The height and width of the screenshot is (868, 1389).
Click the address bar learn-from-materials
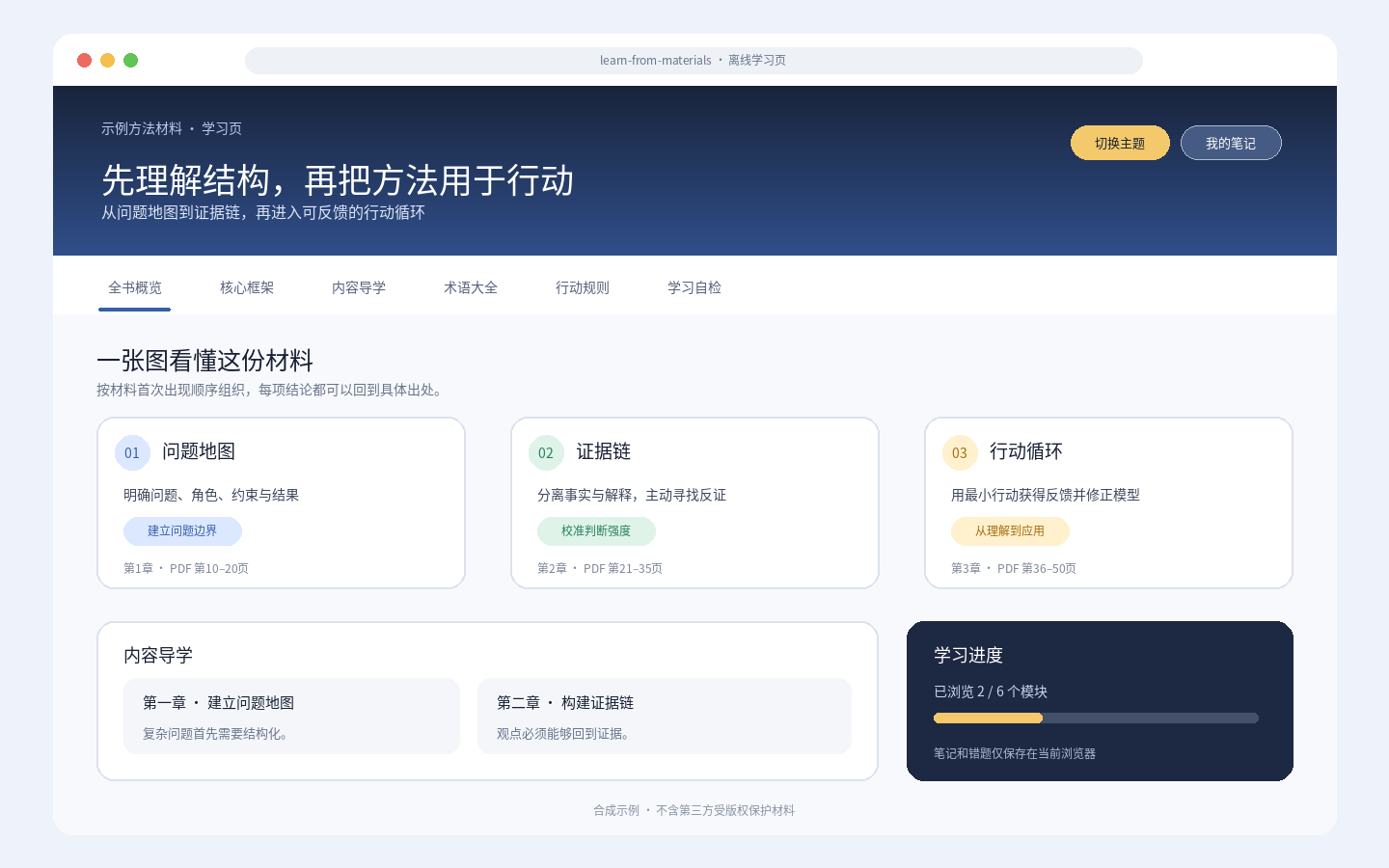(x=694, y=61)
